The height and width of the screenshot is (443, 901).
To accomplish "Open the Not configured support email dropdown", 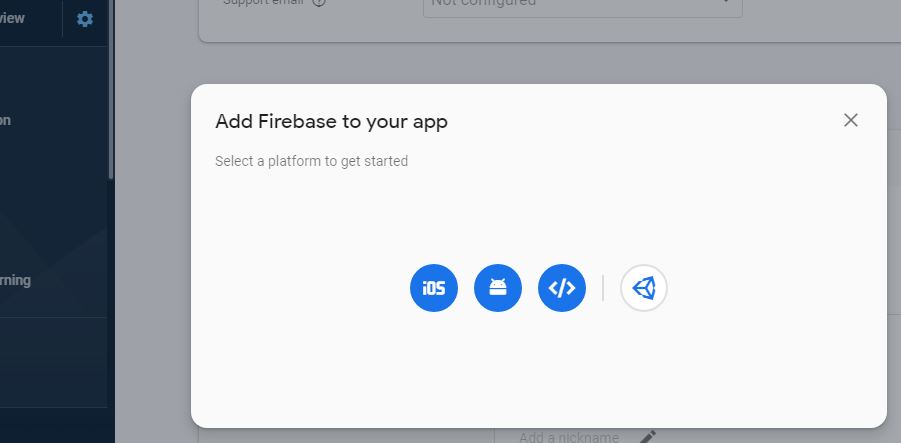I will [x=583, y=5].
